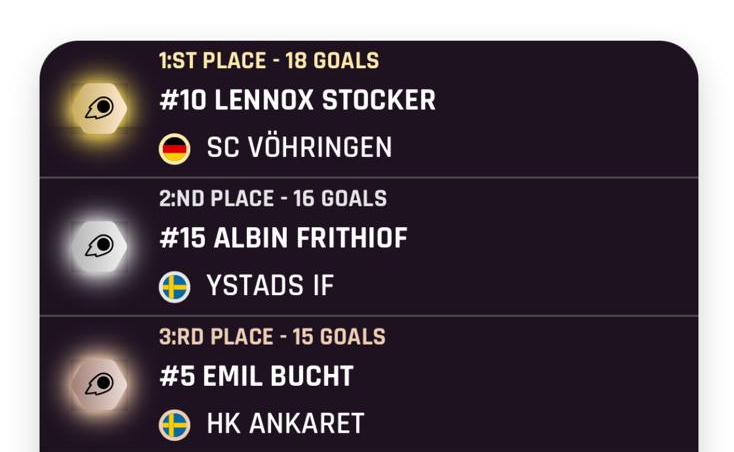The width and height of the screenshot is (734, 452).
Task: Click the gold top scorer badge icon
Action: 99,107
